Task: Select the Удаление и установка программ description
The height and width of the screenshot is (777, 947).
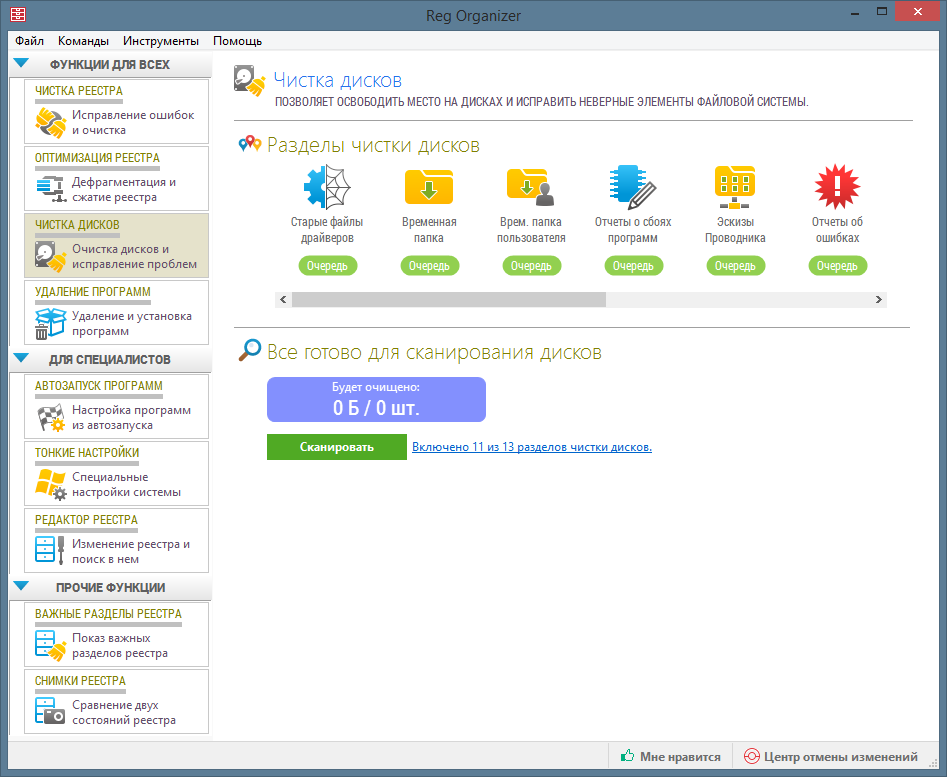Action: (132, 324)
